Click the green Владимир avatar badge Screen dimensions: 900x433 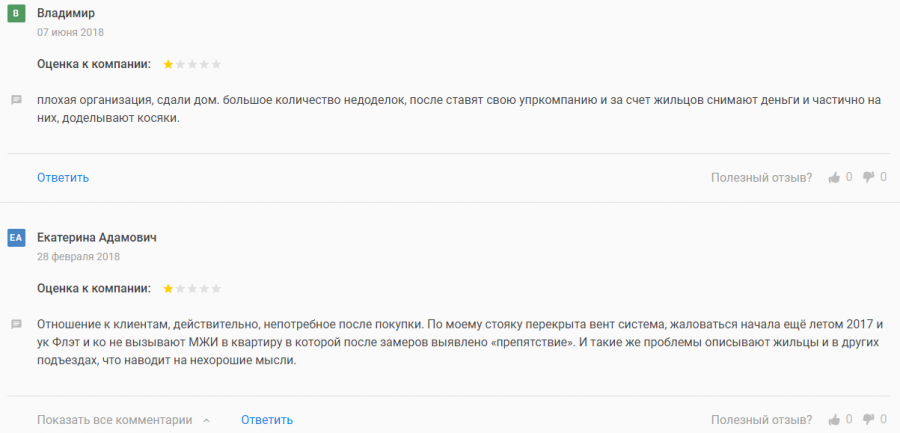pyautogui.click(x=16, y=14)
